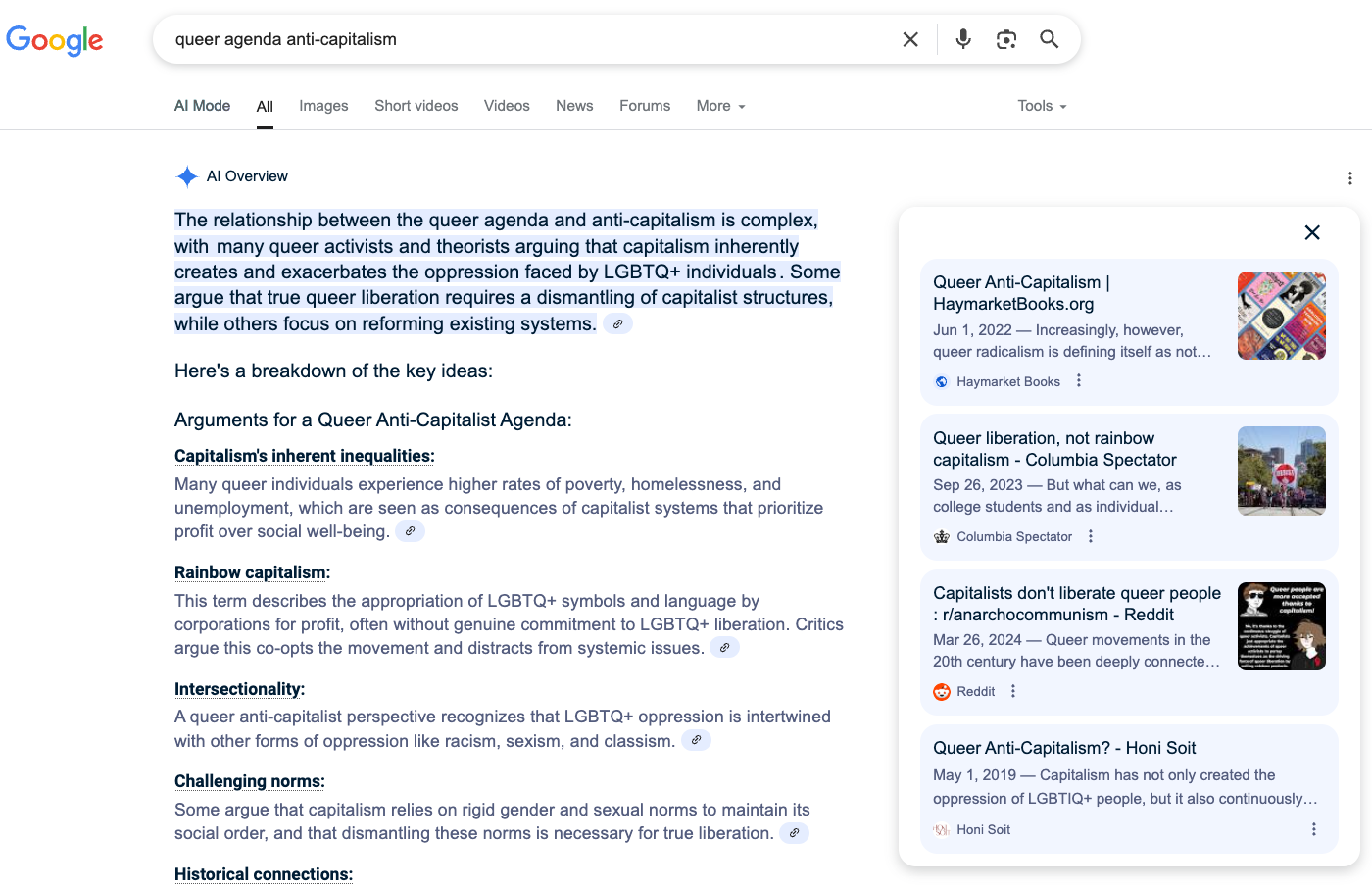The image size is (1372, 890).
Task: Open the Forums tab
Action: click(645, 106)
